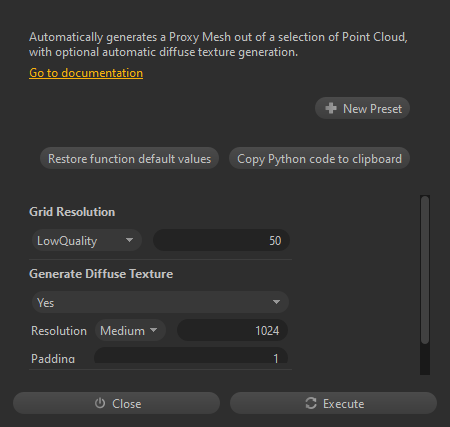450x427 pixels.
Task: Open the LowQuality grid resolution dropdown
Action: point(87,240)
